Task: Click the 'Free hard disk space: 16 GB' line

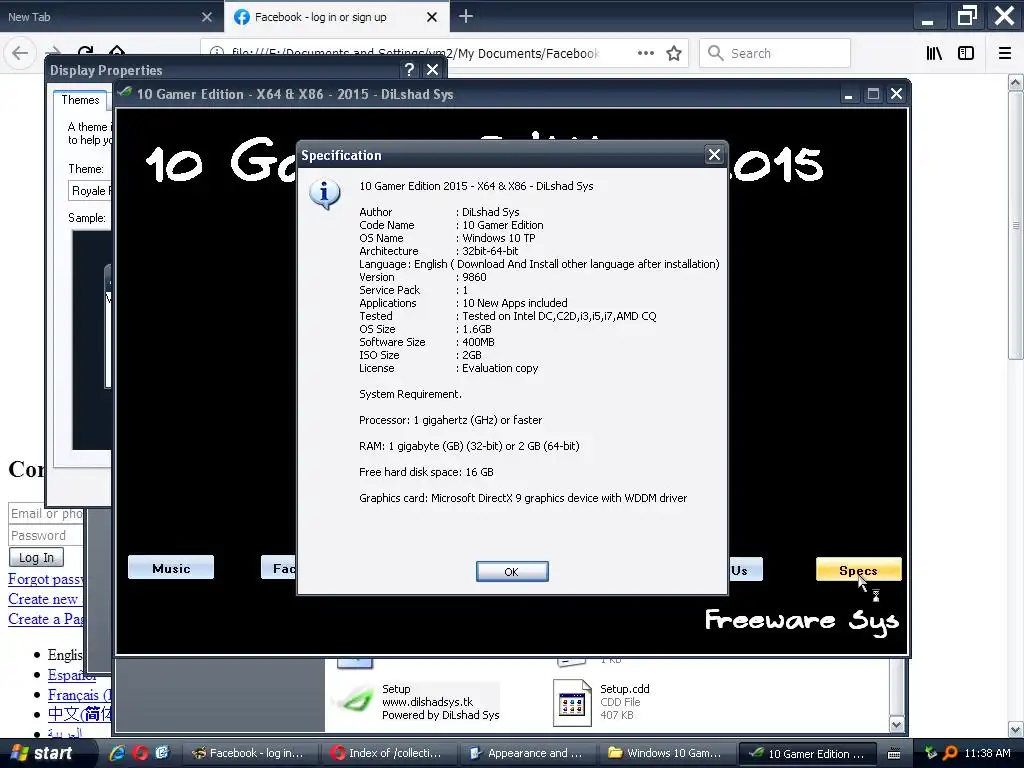Action: [x=426, y=472]
